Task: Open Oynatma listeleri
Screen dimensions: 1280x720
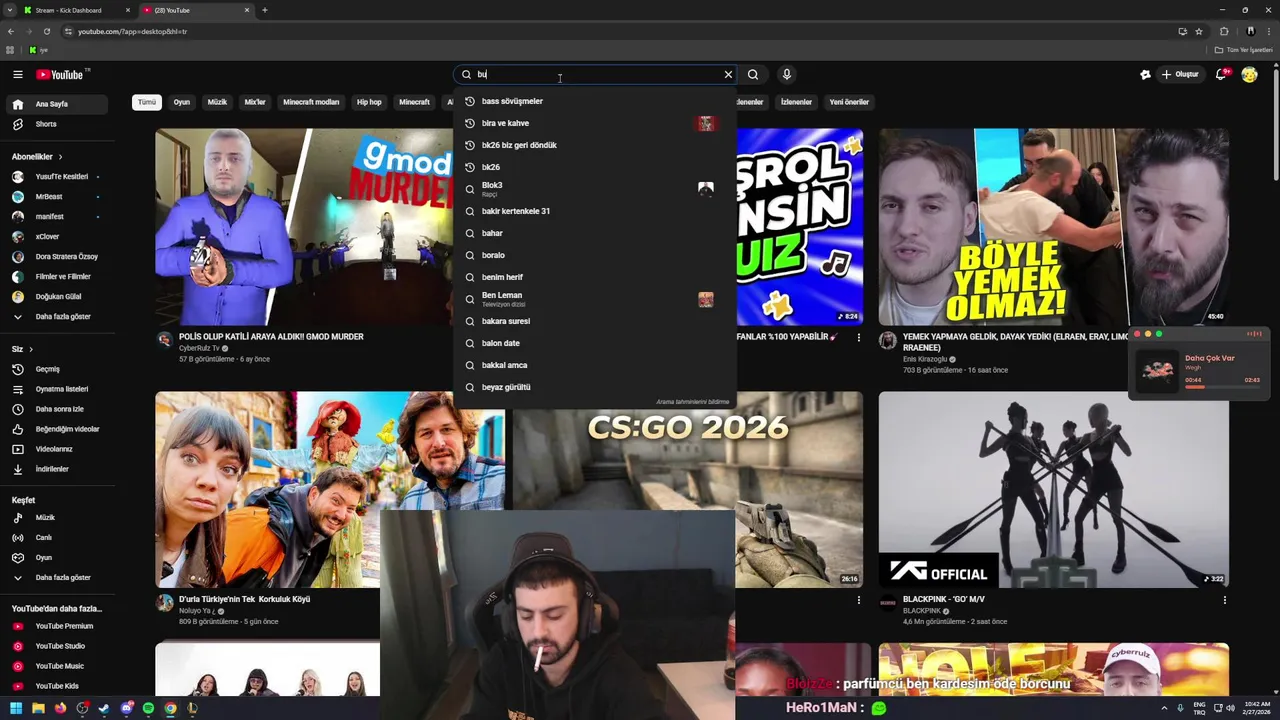Action: (56, 389)
